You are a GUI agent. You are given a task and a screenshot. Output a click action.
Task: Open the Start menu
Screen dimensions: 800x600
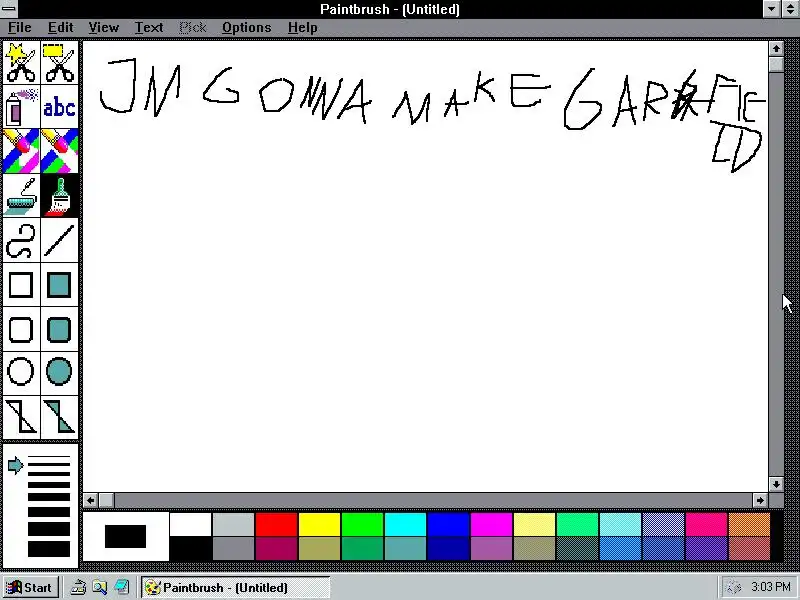pyautogui.click(x=31, y=587)
